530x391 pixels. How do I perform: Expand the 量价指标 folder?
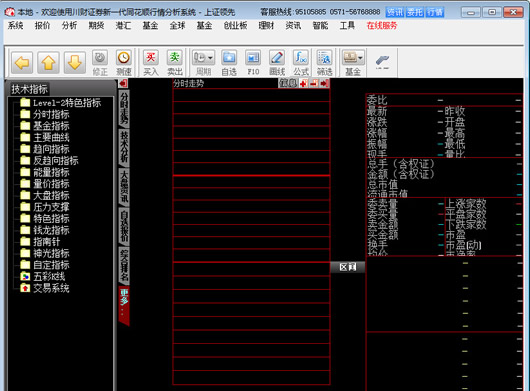(45, 184)
